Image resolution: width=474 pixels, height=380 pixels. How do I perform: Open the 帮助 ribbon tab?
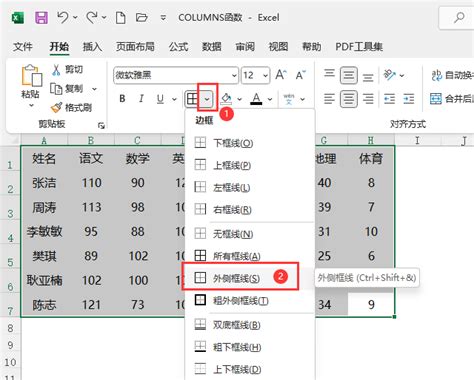pos(312,47)
